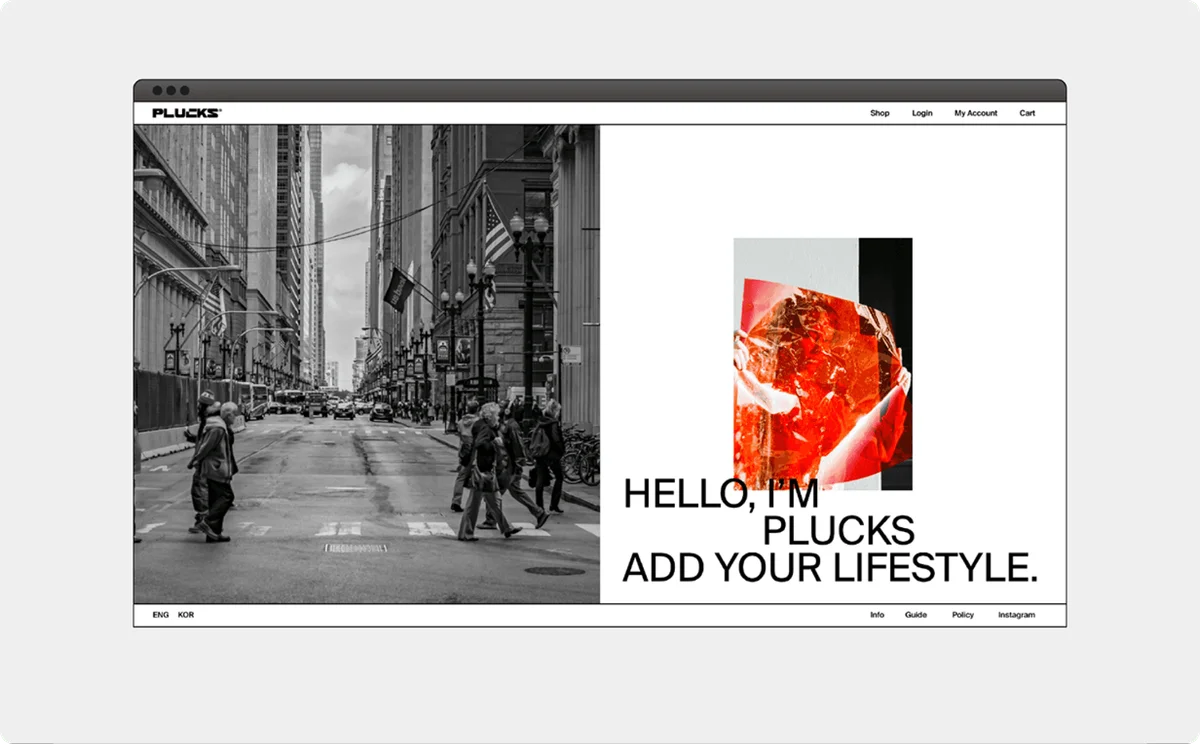This screenshot has width=1200, height=744.
Task: Click the "HELLO, I'M" headline text
Action: [721, 496]
